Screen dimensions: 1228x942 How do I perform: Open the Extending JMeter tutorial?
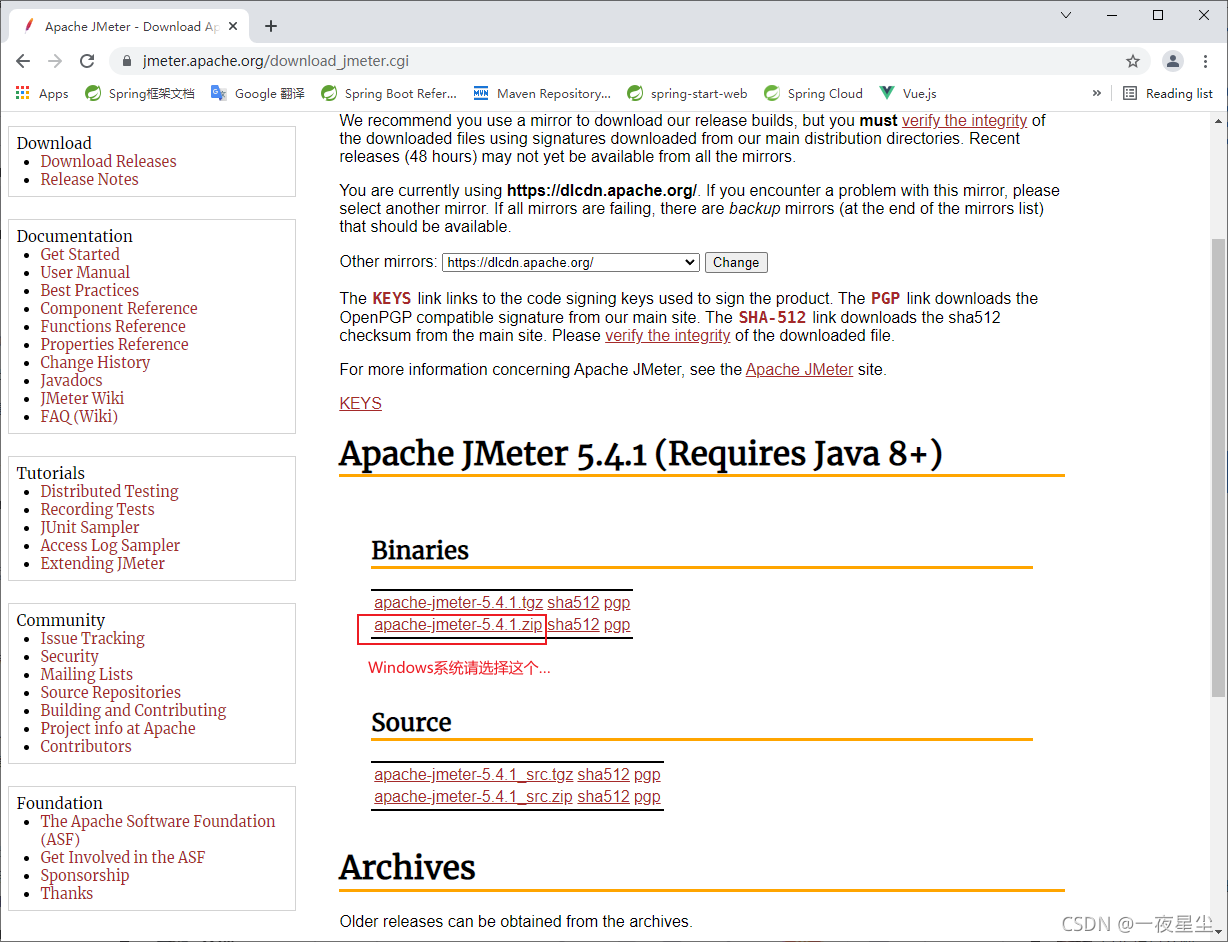[x=102, y=563]
